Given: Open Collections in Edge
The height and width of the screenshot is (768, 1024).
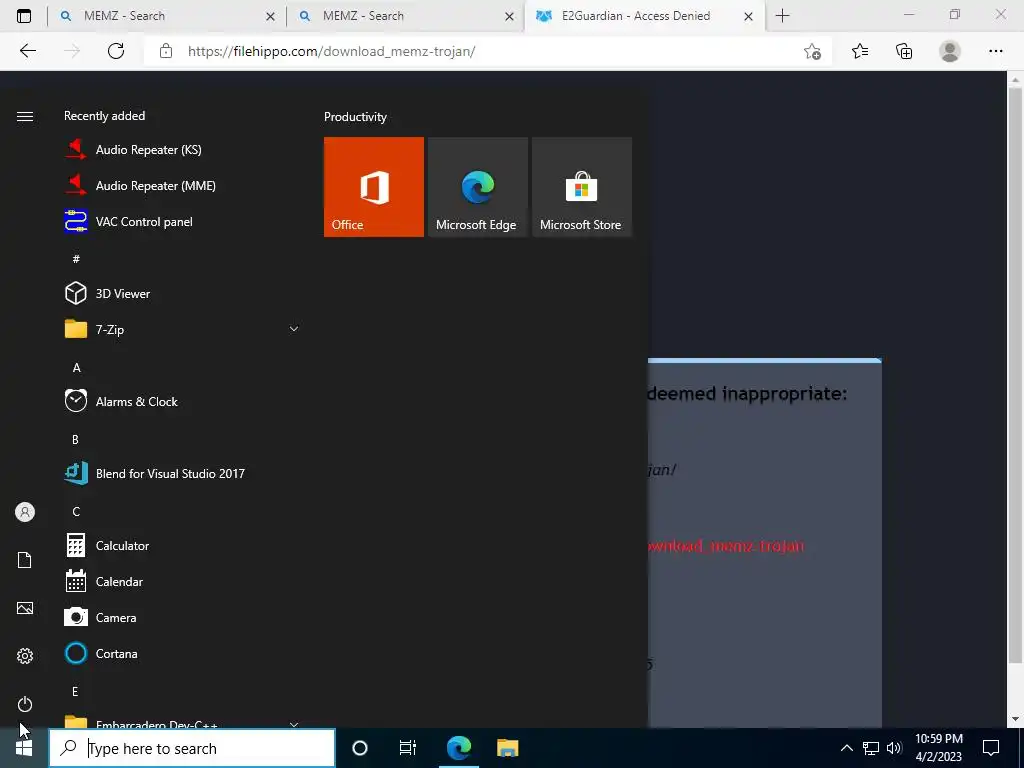Looking at the screenshot, I should point(904,51).
